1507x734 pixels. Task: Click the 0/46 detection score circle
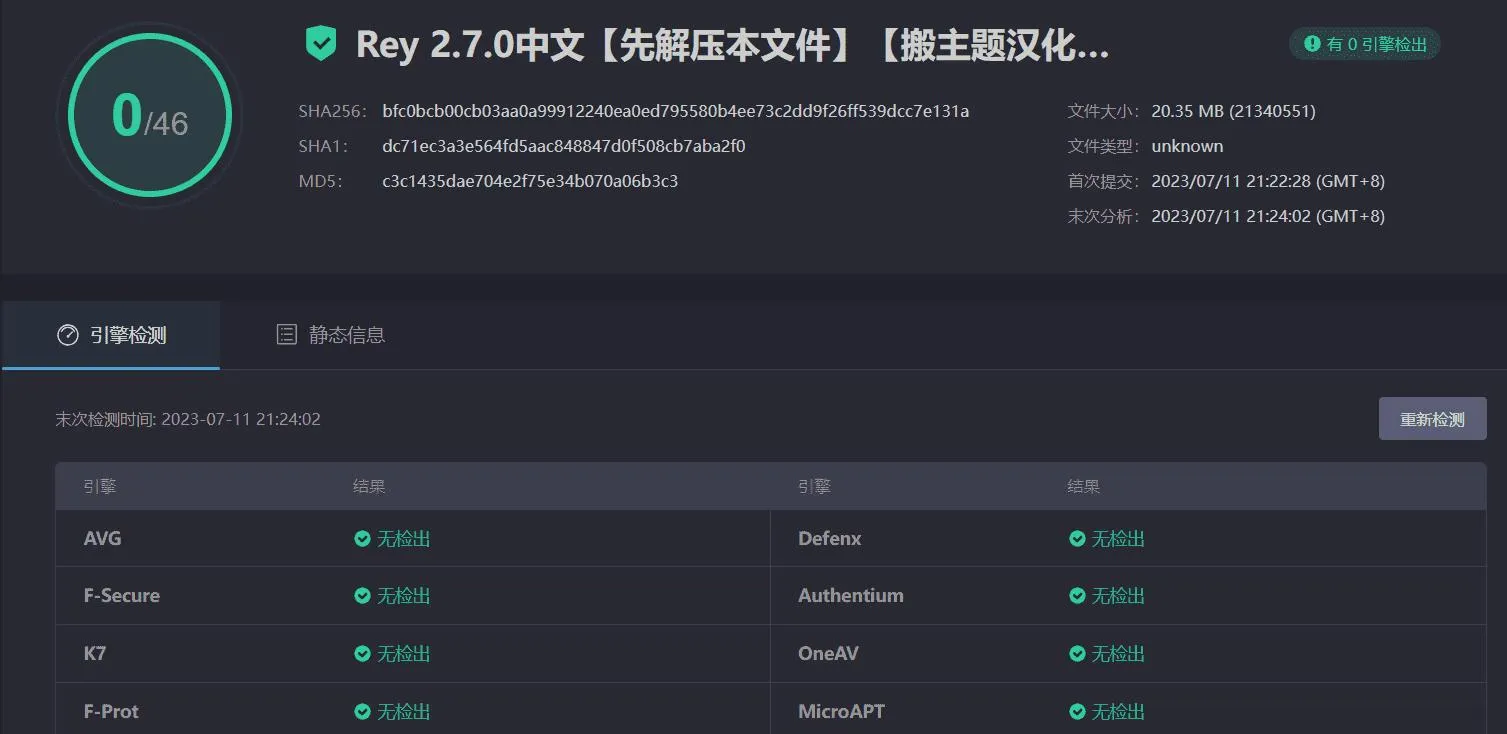pos(150,116)
